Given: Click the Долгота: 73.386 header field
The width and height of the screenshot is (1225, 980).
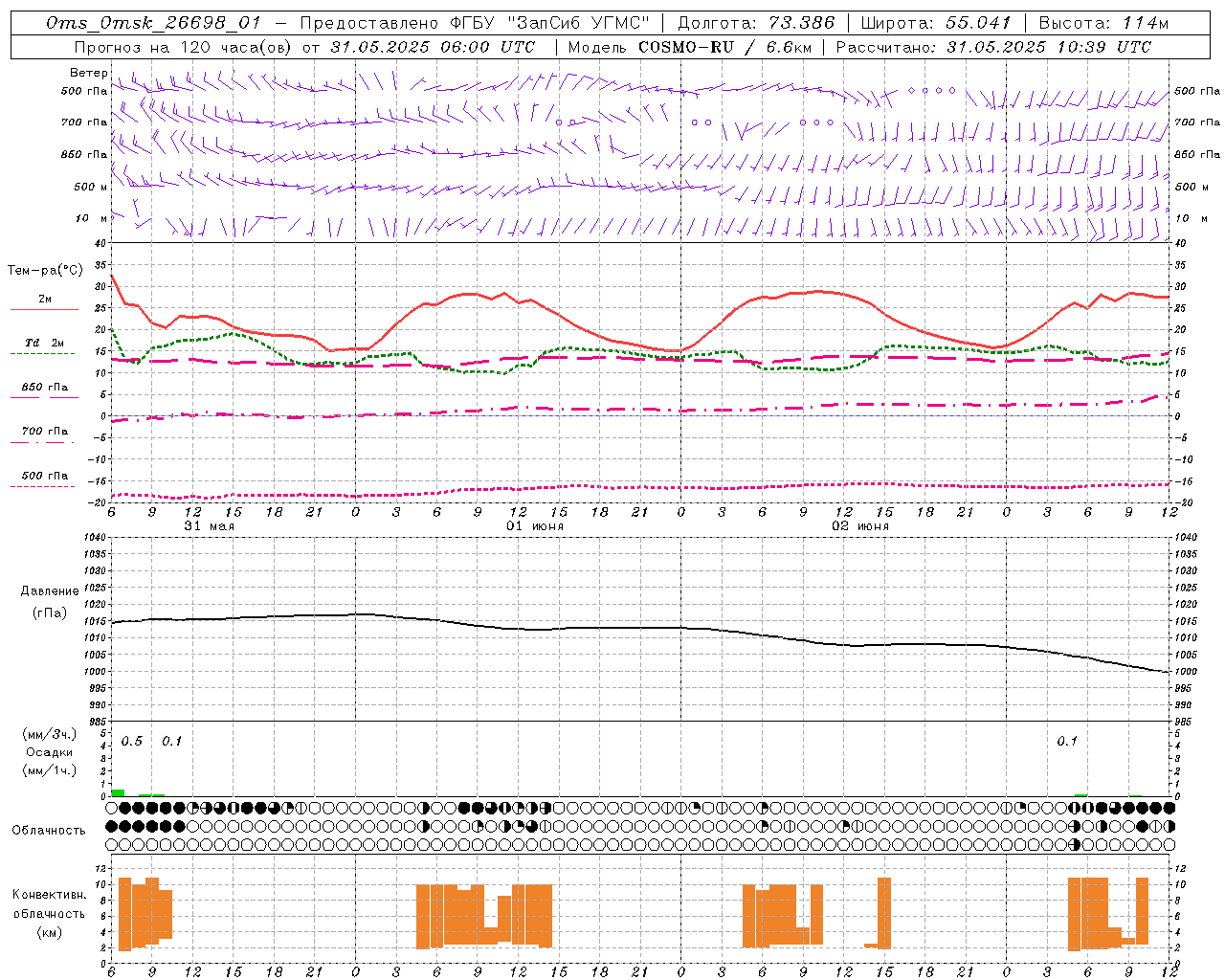Looking at the screenshot, I should click(x=756, y=23).
